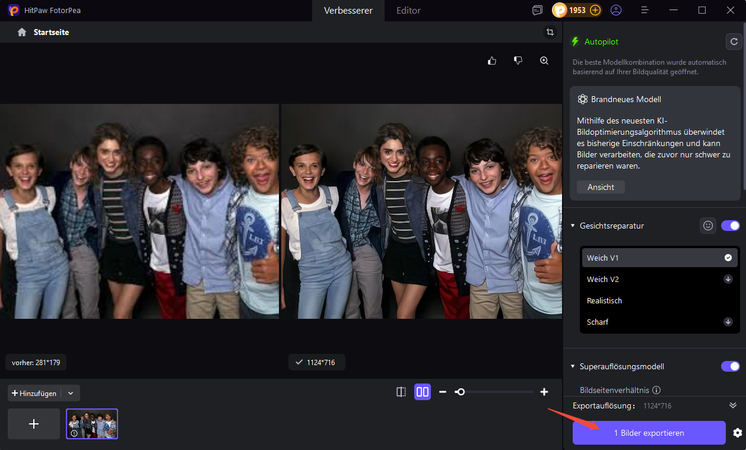Click the crop icon next to Startseite

(x=550, y=33)
